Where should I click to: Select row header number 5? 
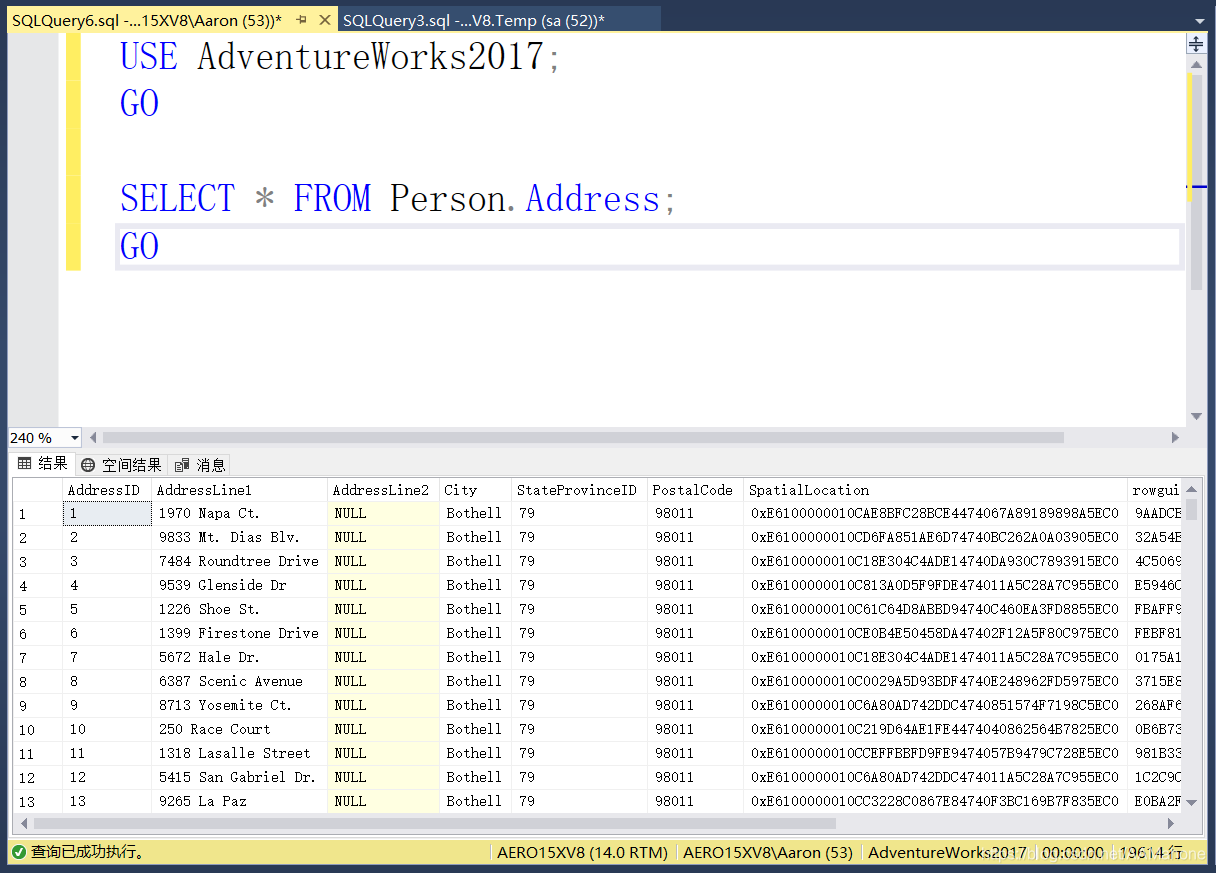[x=37, y=610]
